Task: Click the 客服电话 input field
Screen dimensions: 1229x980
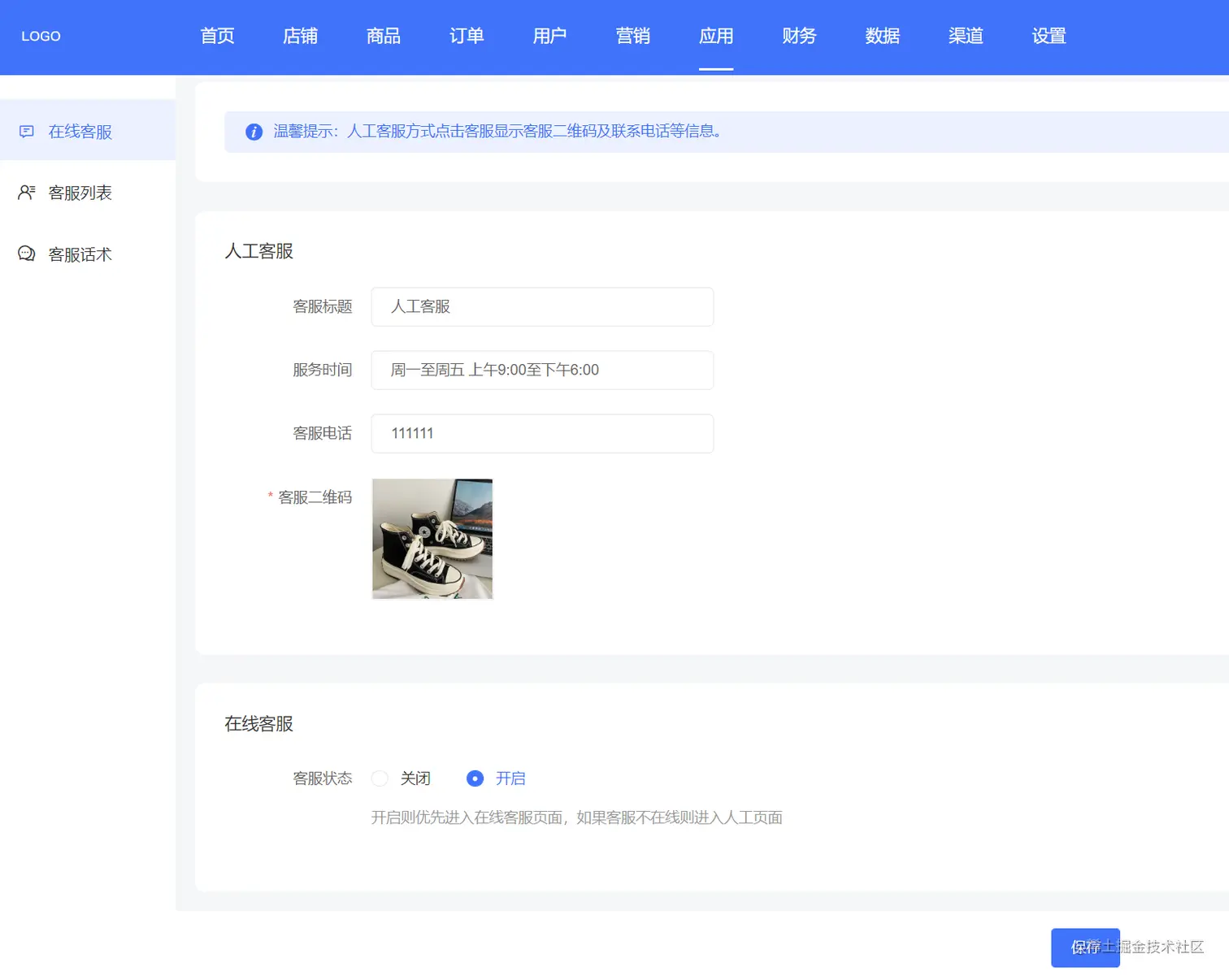Action: click(542, 433)
